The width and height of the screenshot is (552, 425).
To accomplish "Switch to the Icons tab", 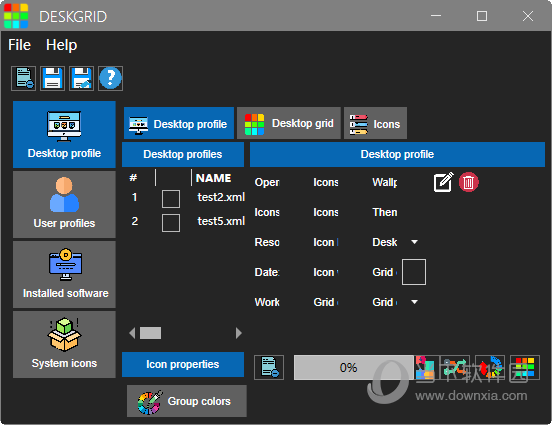I will pyautogui.click(x=375, y=123).
